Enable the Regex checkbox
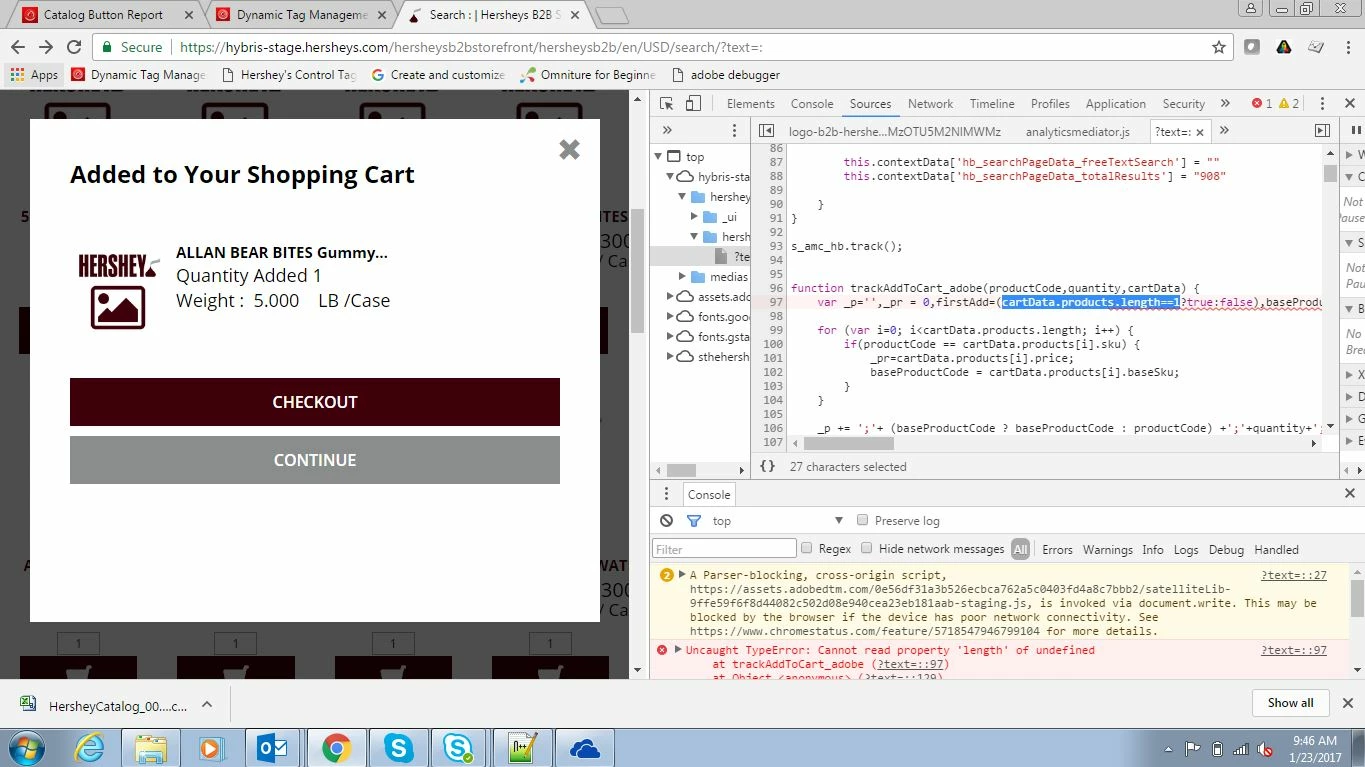1365x767 pixels. pos(807,548)
